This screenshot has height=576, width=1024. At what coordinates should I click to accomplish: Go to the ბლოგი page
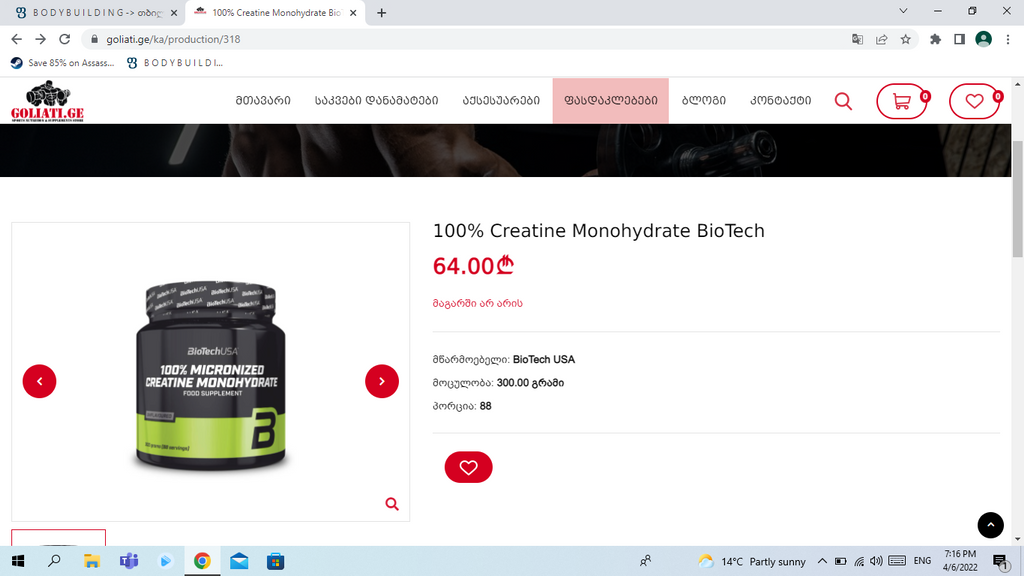pyautogui.click(x=704, y=101)
